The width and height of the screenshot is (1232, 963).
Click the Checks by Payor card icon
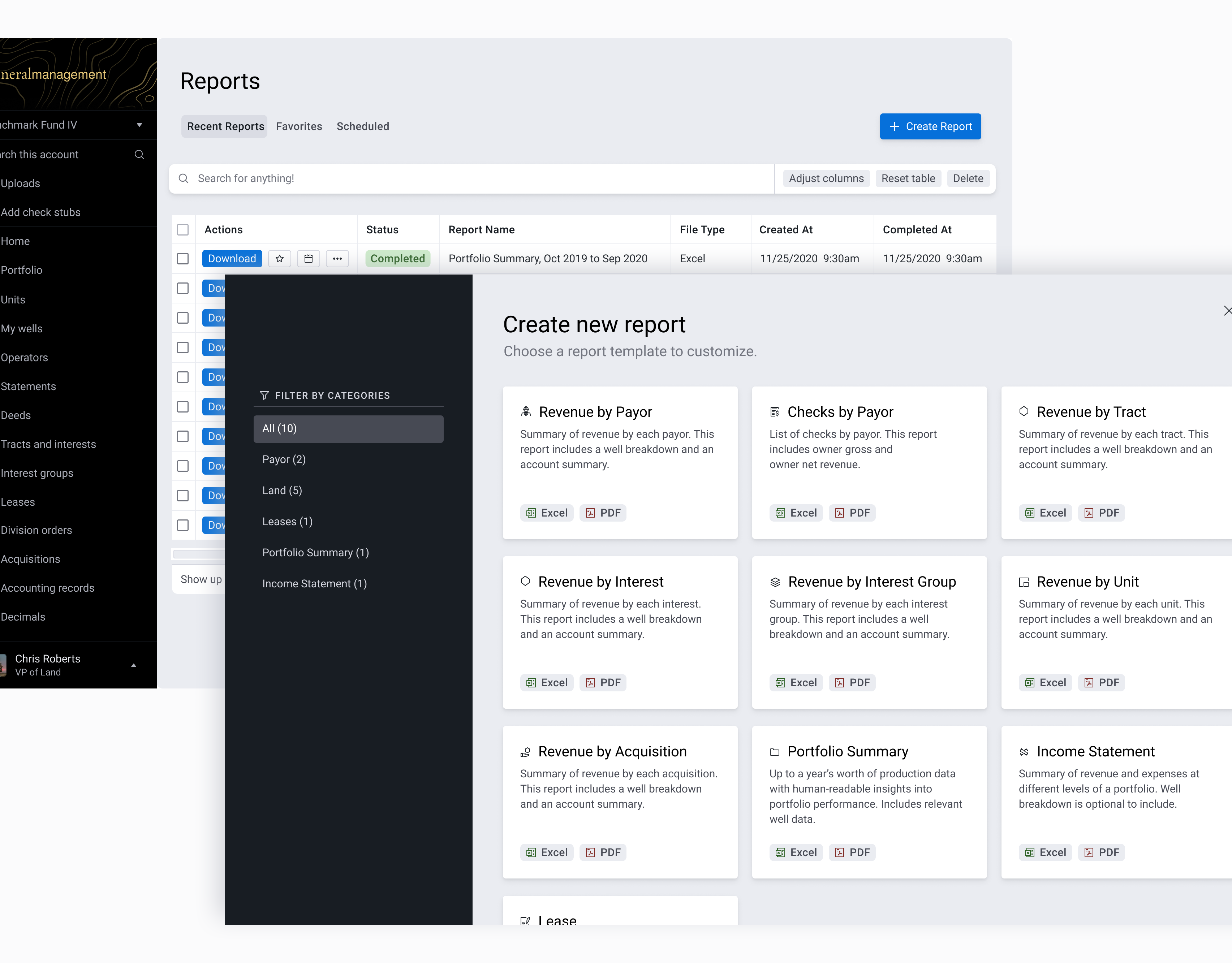pos(775,411)
